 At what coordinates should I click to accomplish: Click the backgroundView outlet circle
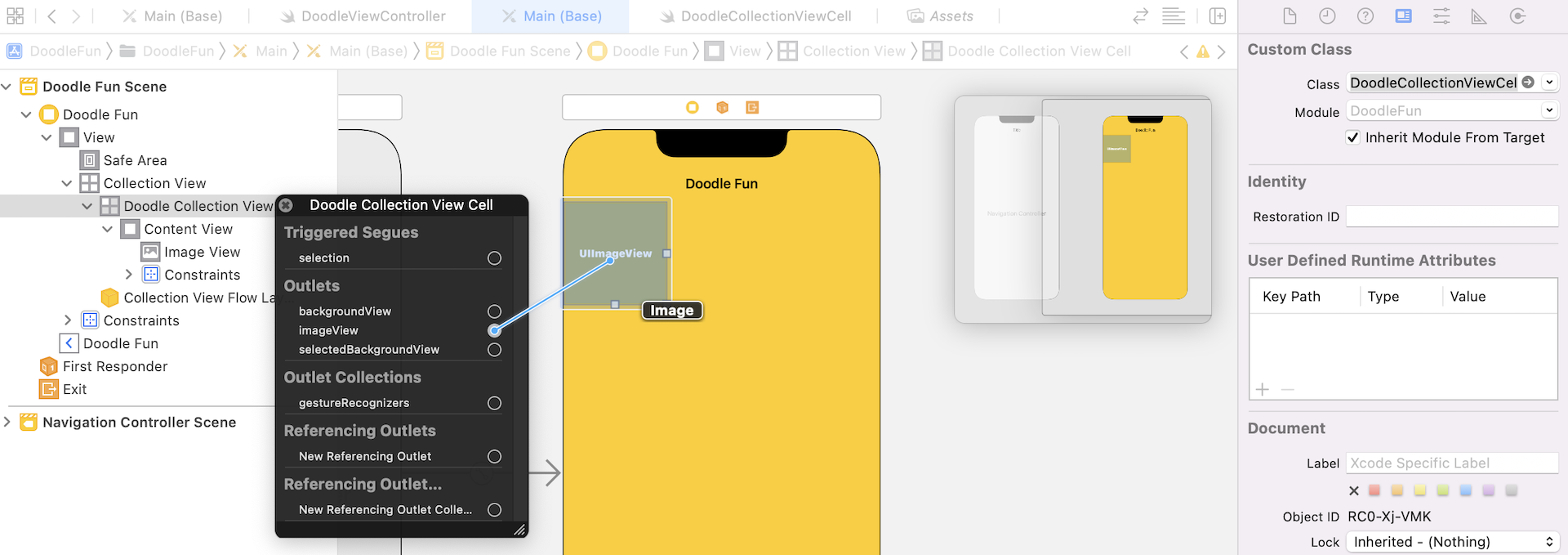(x=494, y=311)
